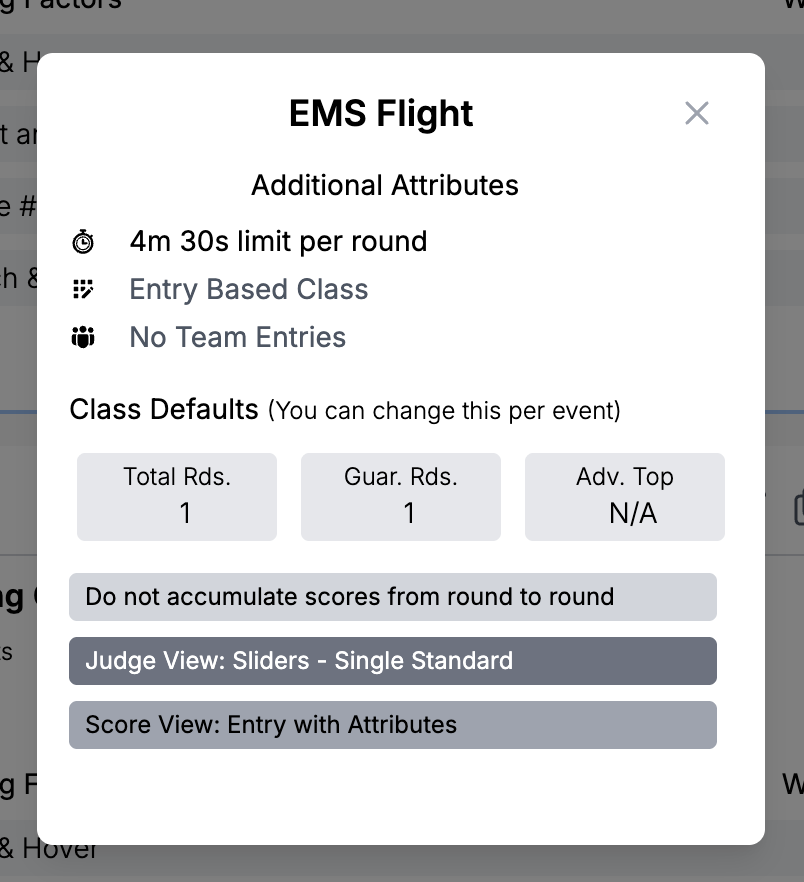Select the No Team Entries label
804x882 pixels.
pyautogui.click(x=237, y=338)
